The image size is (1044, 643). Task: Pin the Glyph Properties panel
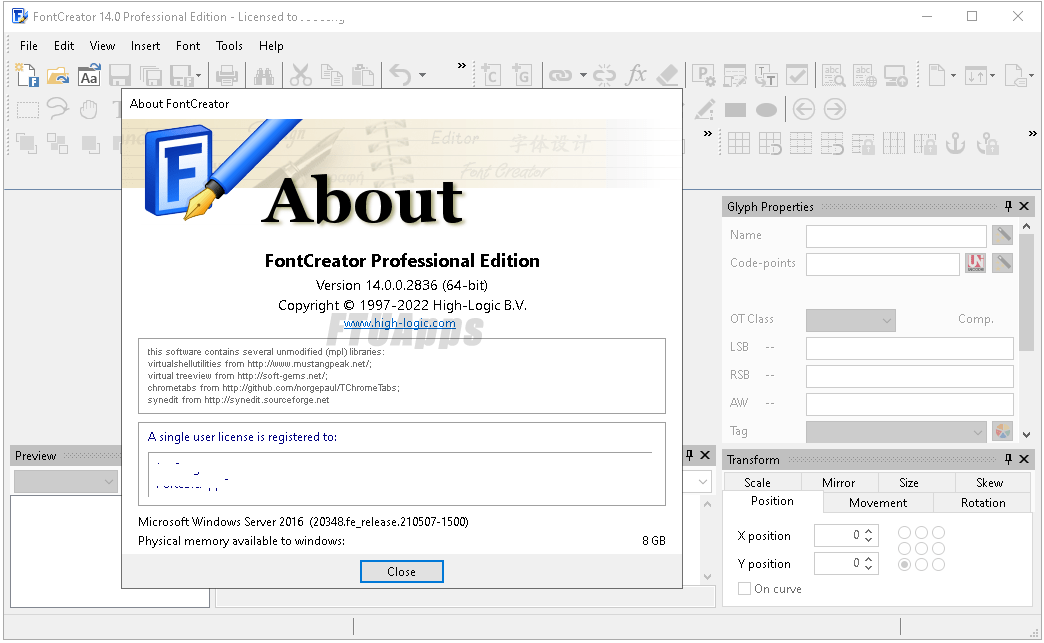click(x=1008, y=207)
